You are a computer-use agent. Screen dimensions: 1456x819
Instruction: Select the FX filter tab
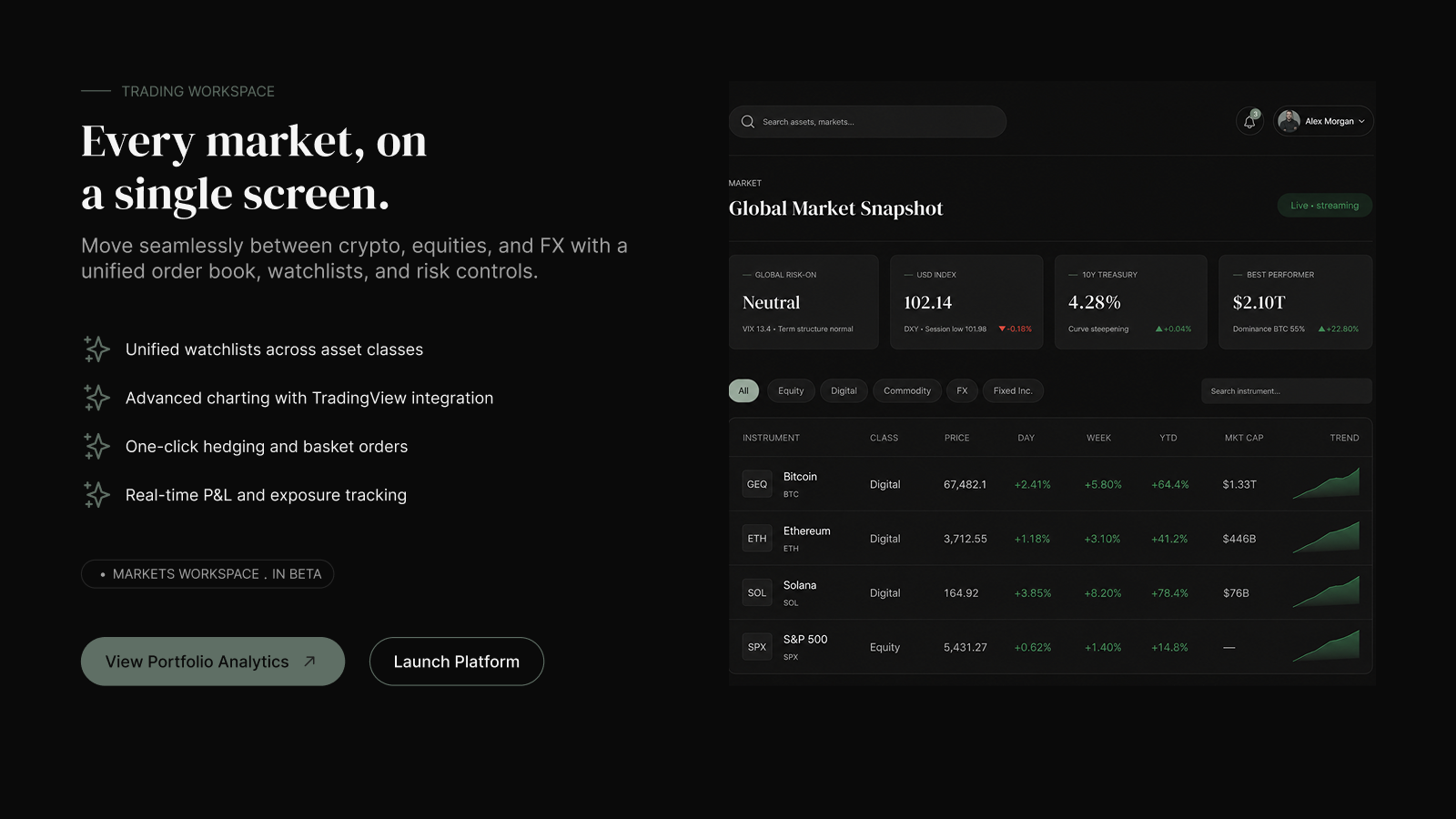(x=962, y=391)
